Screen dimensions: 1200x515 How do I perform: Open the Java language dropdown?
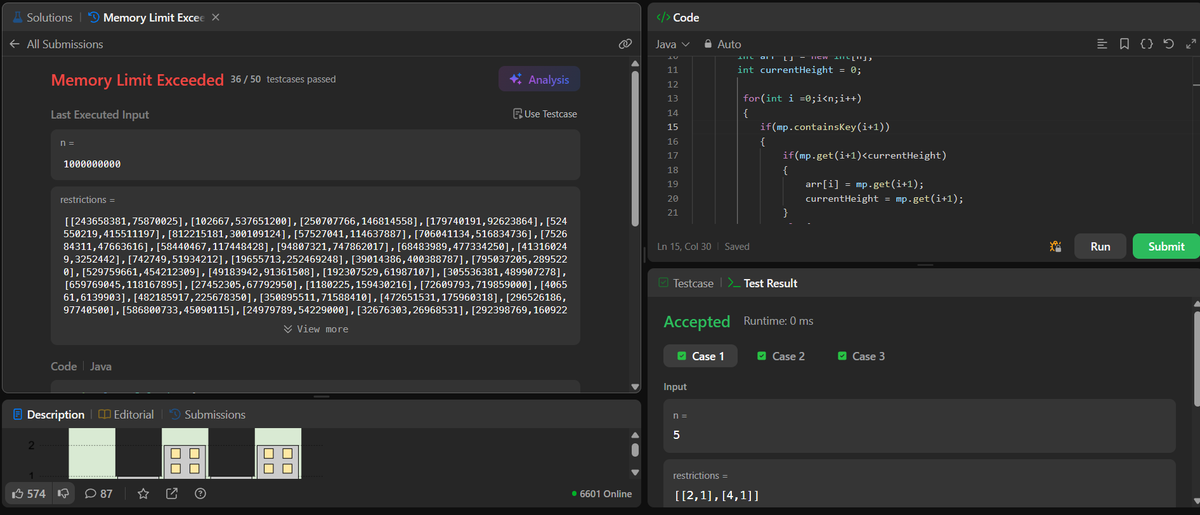672,44
